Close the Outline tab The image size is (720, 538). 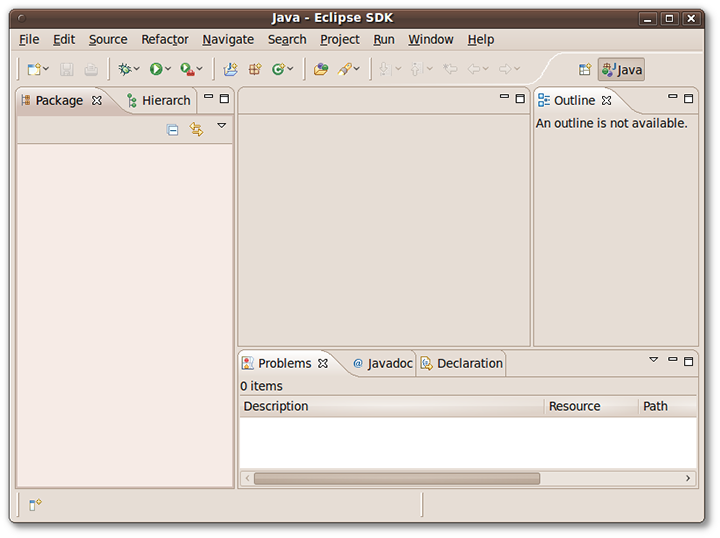pos(607,101)
